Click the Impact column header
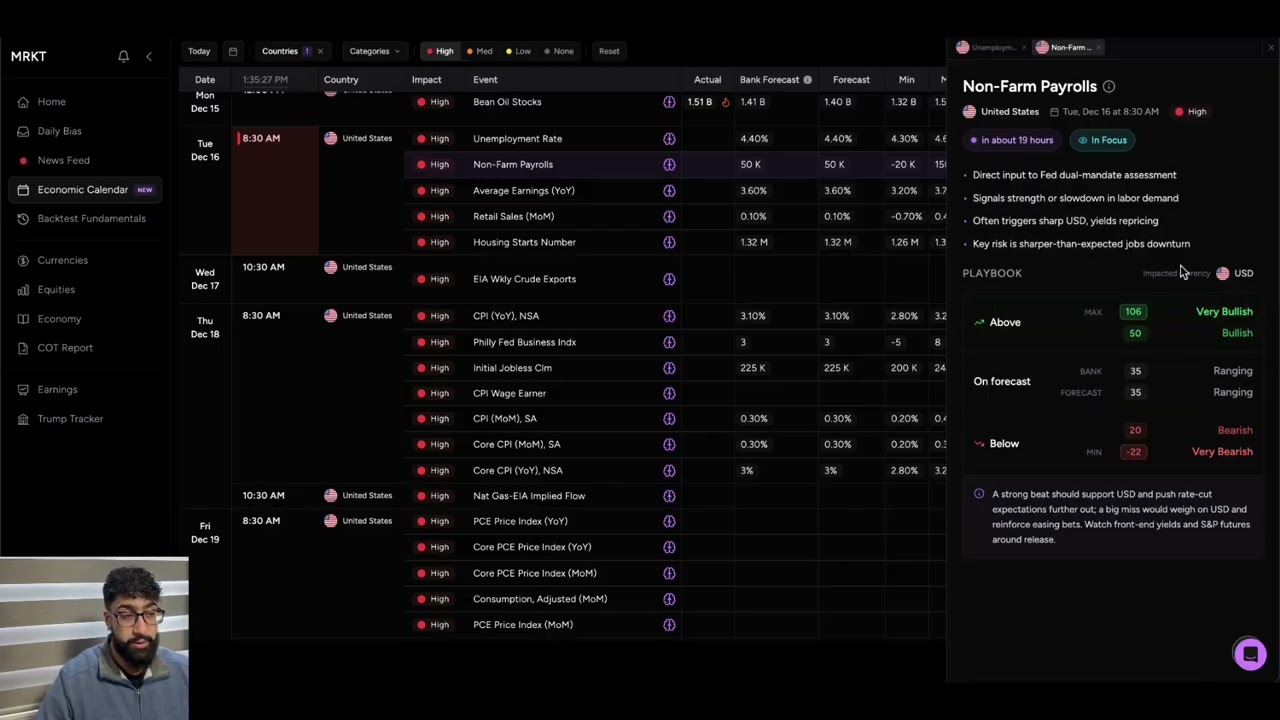 [426, 80]
